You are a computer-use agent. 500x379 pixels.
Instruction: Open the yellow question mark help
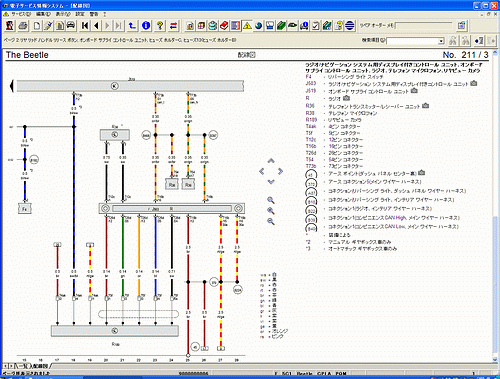(x=160, y=26)
